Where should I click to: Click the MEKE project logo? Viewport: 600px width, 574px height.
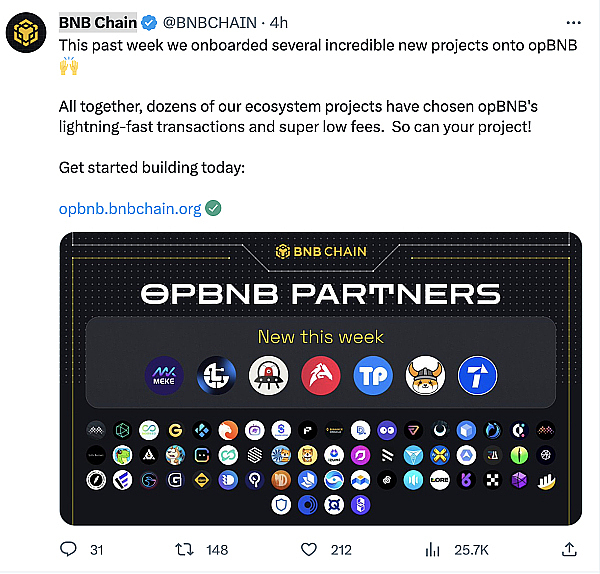164,375
